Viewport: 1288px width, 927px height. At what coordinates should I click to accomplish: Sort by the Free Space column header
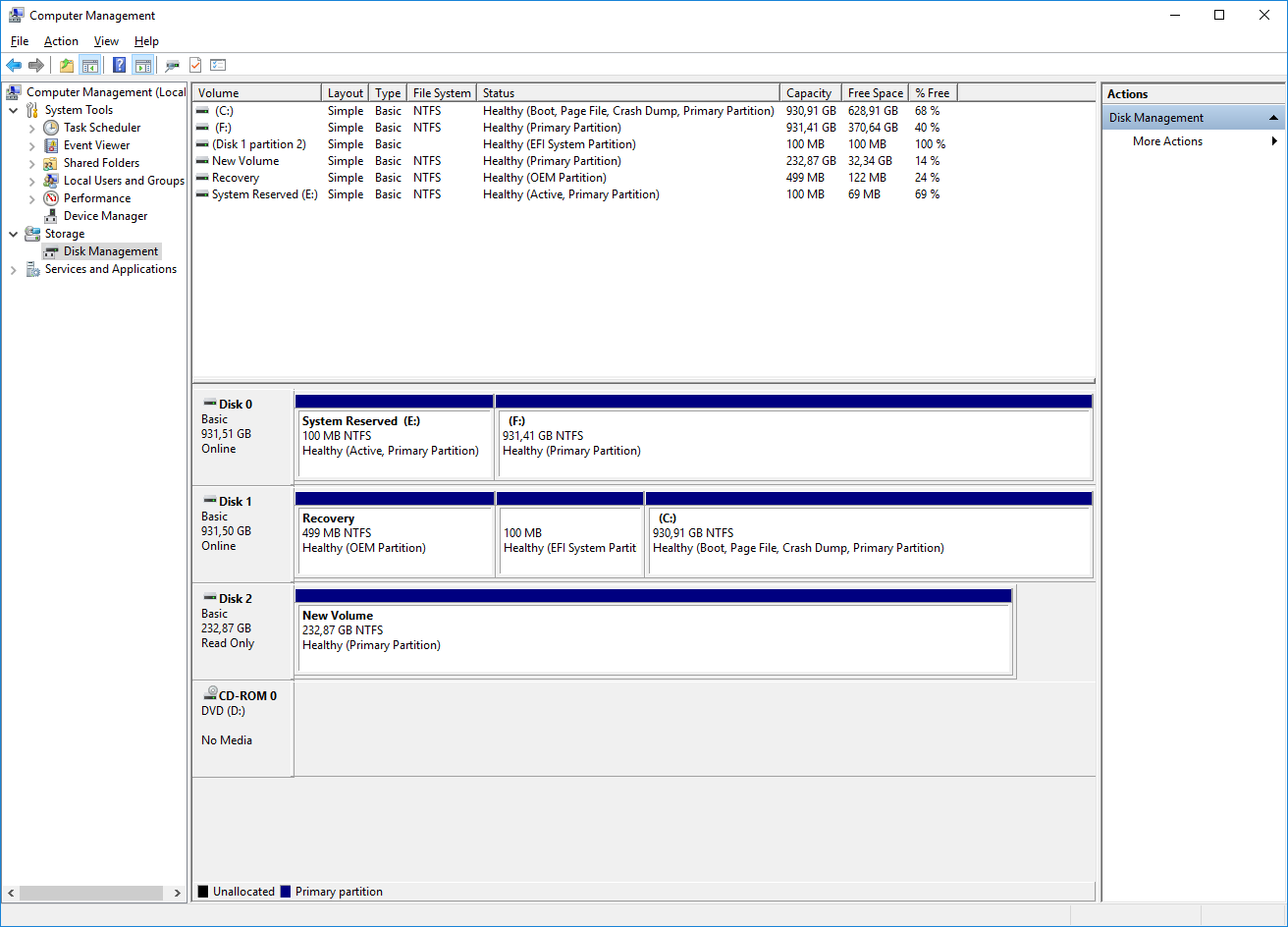coord(876,93)
